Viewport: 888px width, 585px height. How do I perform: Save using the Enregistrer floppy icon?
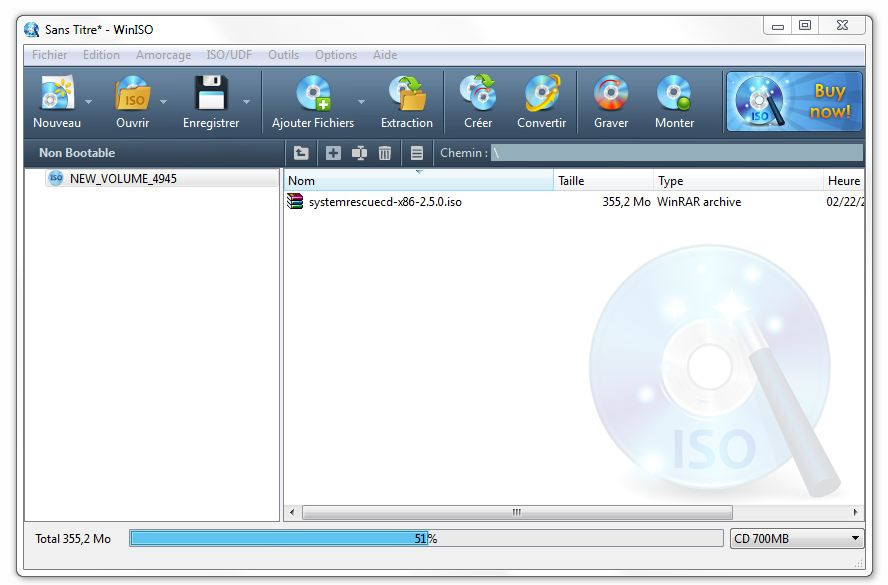[x=211, y=95]
